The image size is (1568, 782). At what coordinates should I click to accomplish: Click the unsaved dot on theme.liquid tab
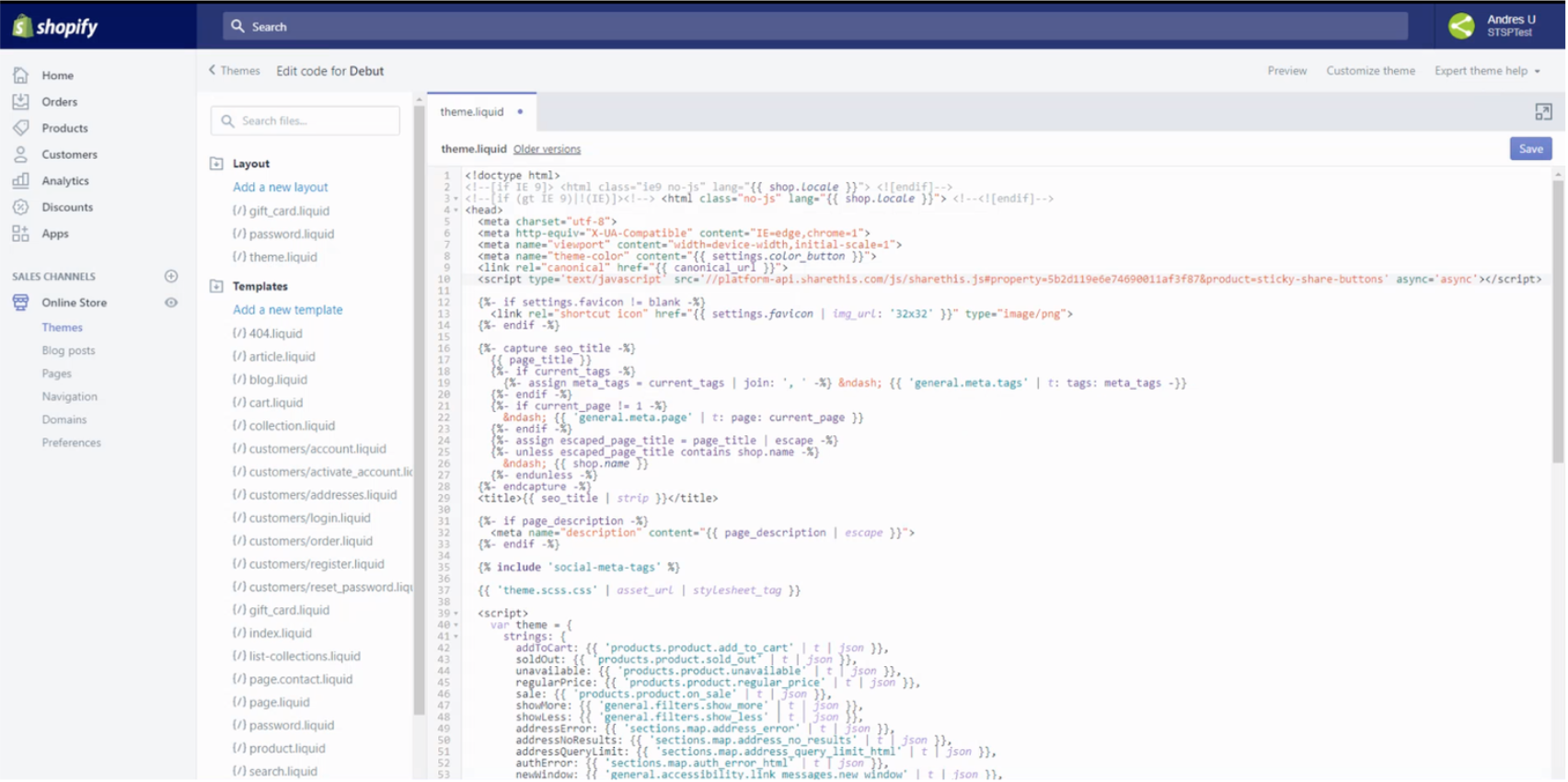click(x=520, y=112)
